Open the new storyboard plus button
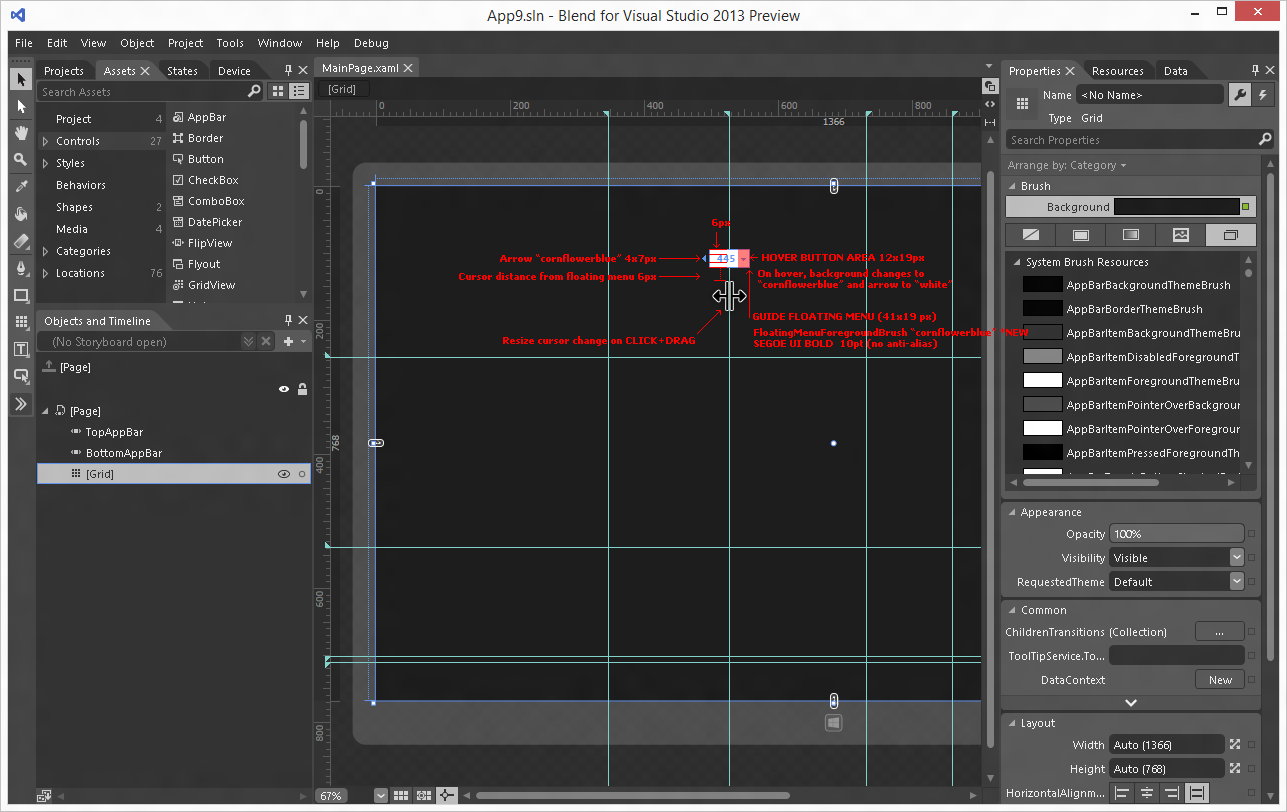1287x812 pixels. (288, 341)
